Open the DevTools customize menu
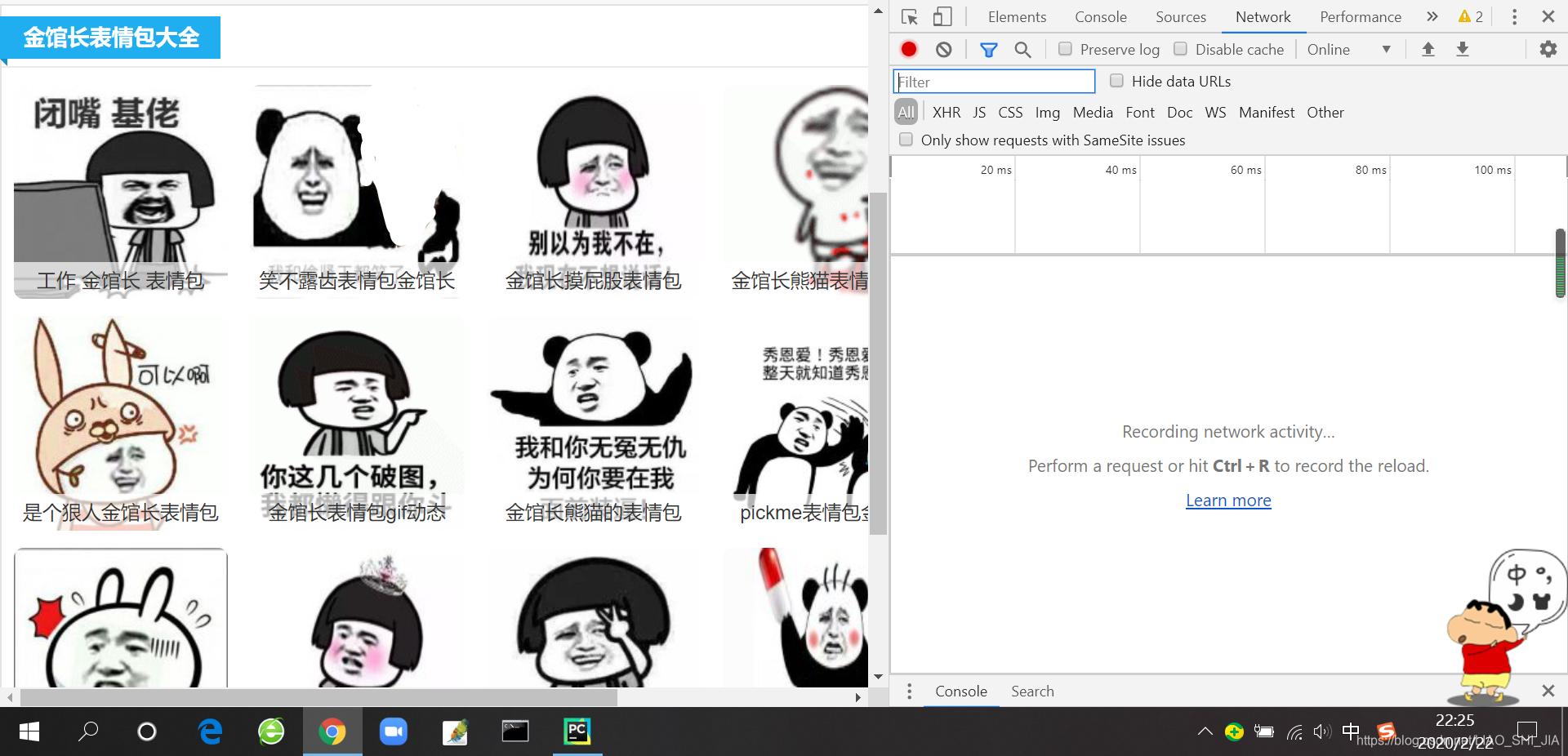Viewport: 1568px width, 756px height. tap(1513, 16)
